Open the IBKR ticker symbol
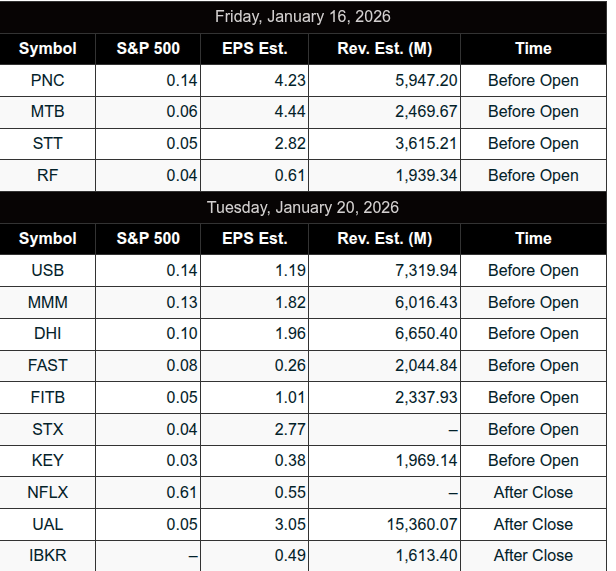616x571 pixels. click(x=47, y=556)
